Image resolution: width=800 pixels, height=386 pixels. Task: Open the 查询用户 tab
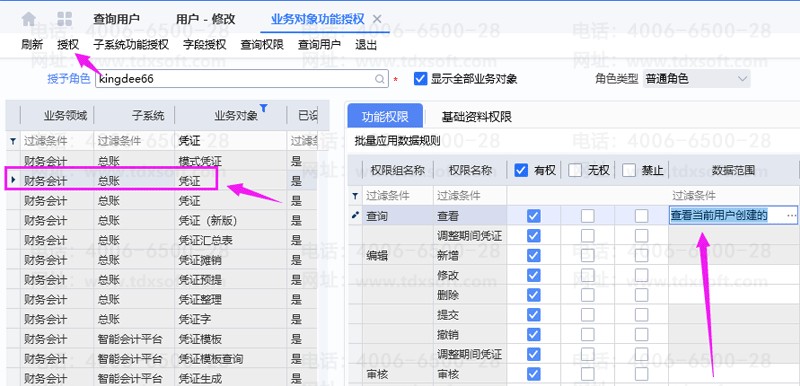116,19
